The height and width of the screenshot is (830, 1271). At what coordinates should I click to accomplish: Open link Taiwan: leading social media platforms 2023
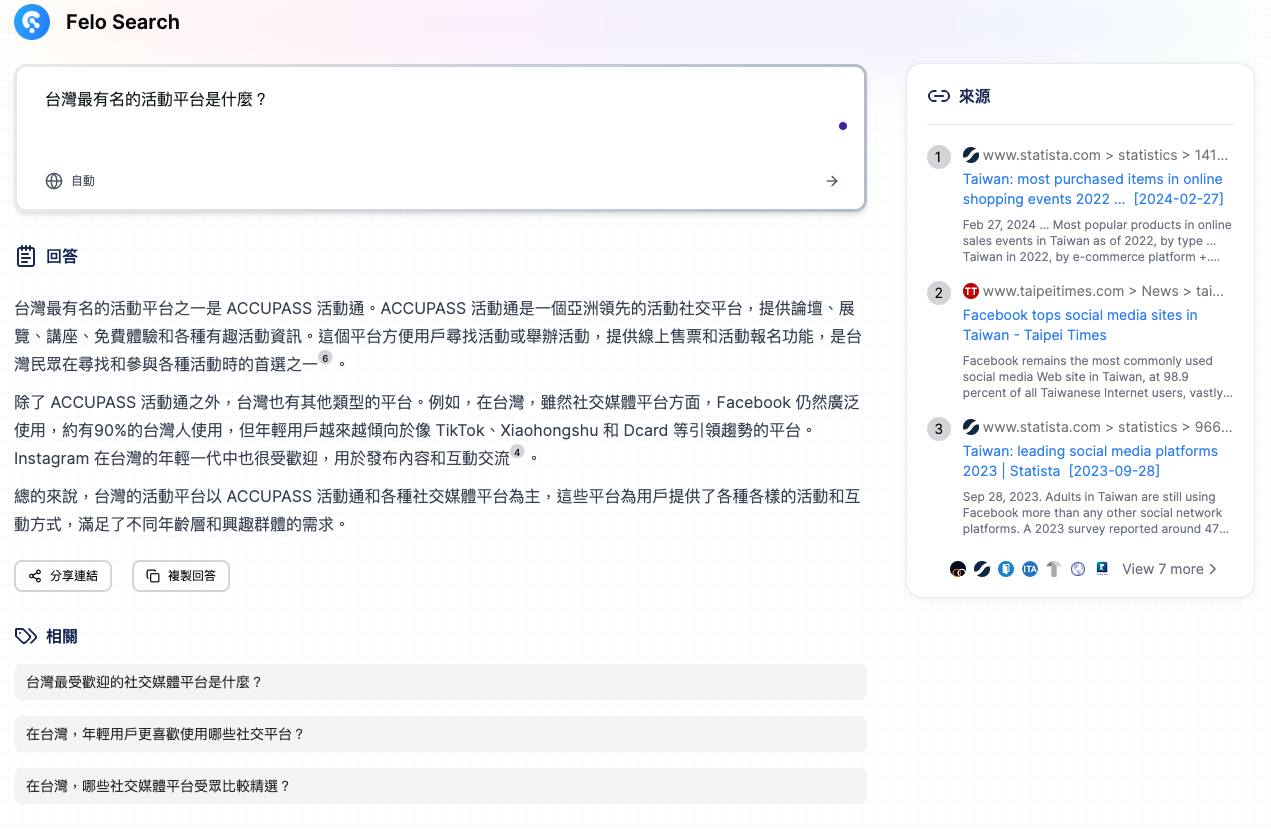(x=1090, y=461)
